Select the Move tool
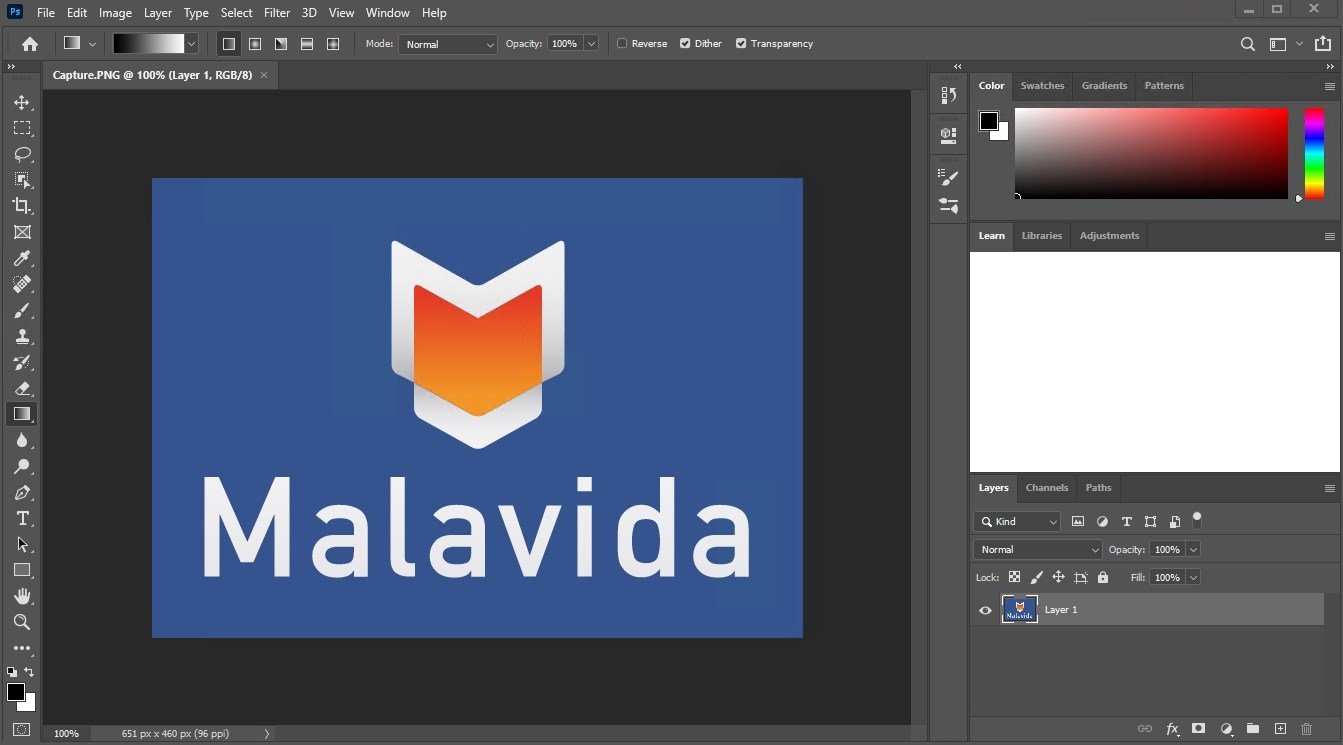1343x745 pixels. [22, 101]
